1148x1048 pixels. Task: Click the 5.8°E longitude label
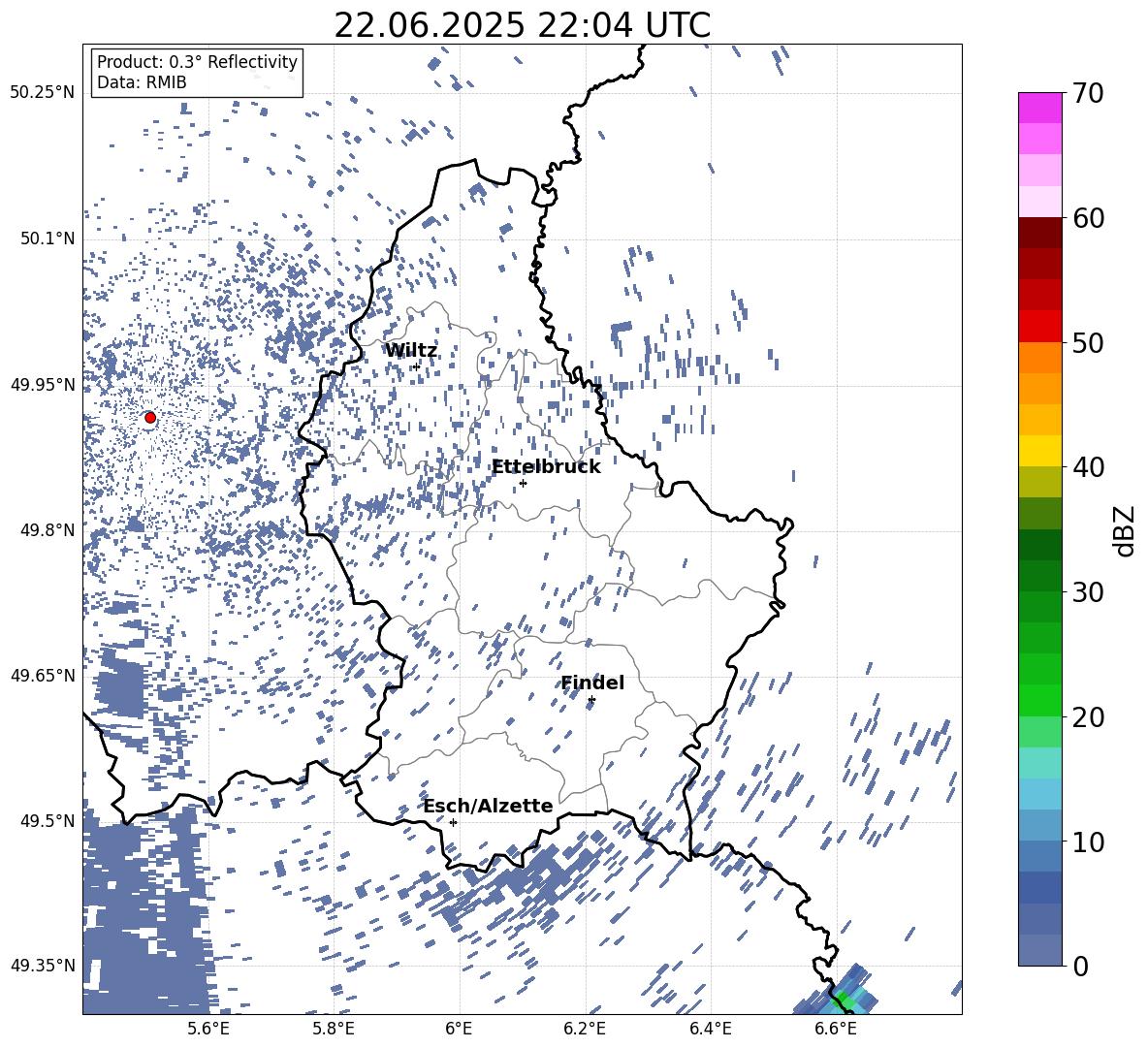(334, 1029)
